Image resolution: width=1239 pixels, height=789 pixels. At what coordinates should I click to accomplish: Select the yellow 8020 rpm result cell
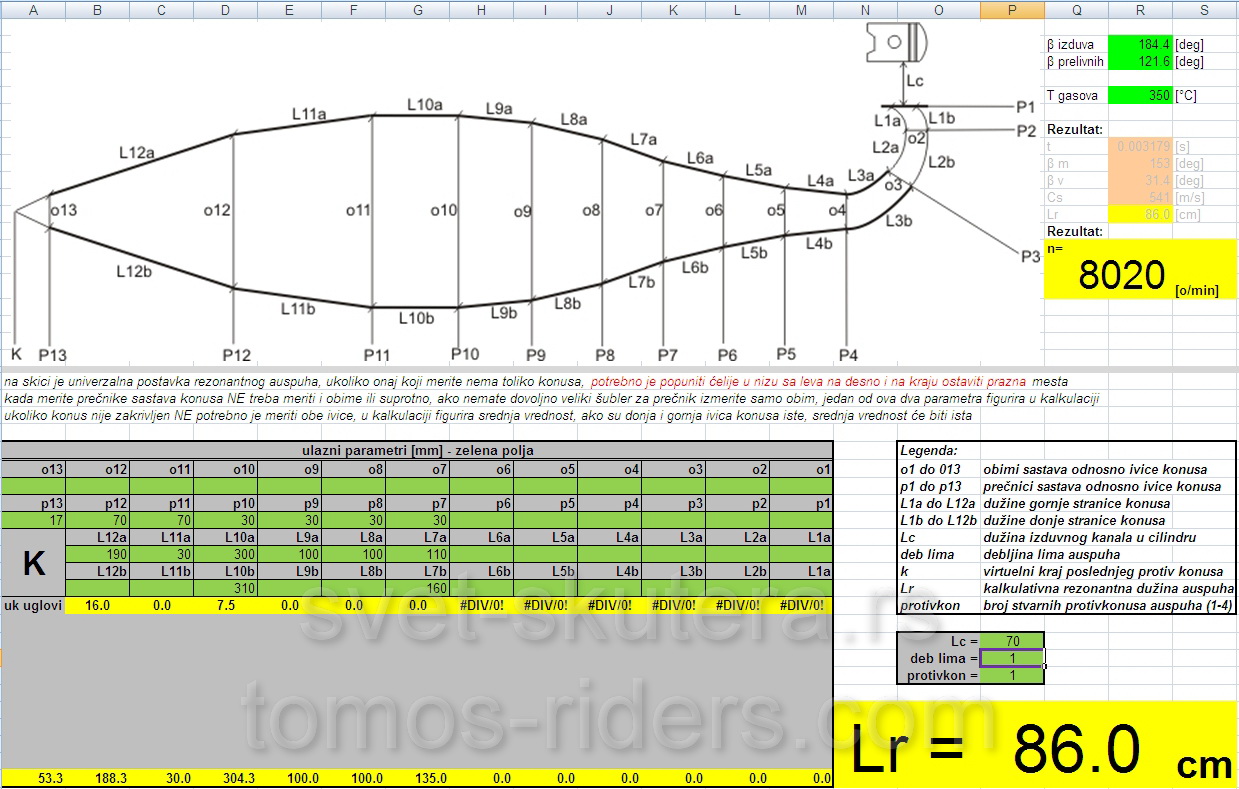[1140, 274]
